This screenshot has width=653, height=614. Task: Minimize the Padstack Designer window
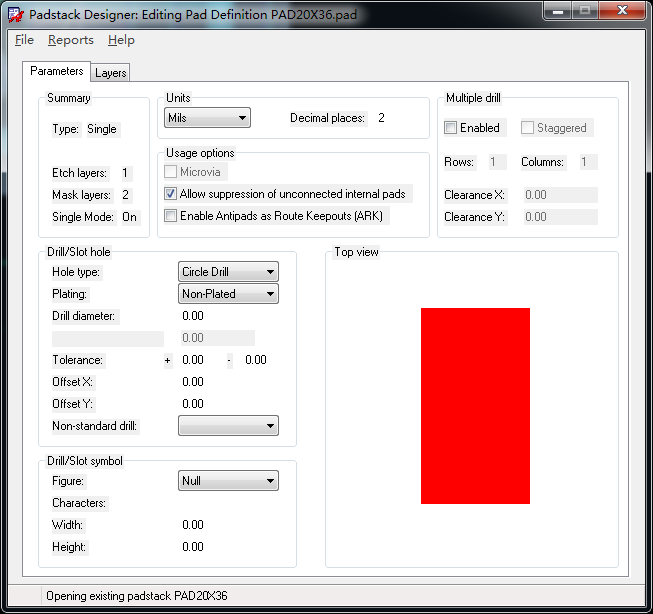coord(558,10)
